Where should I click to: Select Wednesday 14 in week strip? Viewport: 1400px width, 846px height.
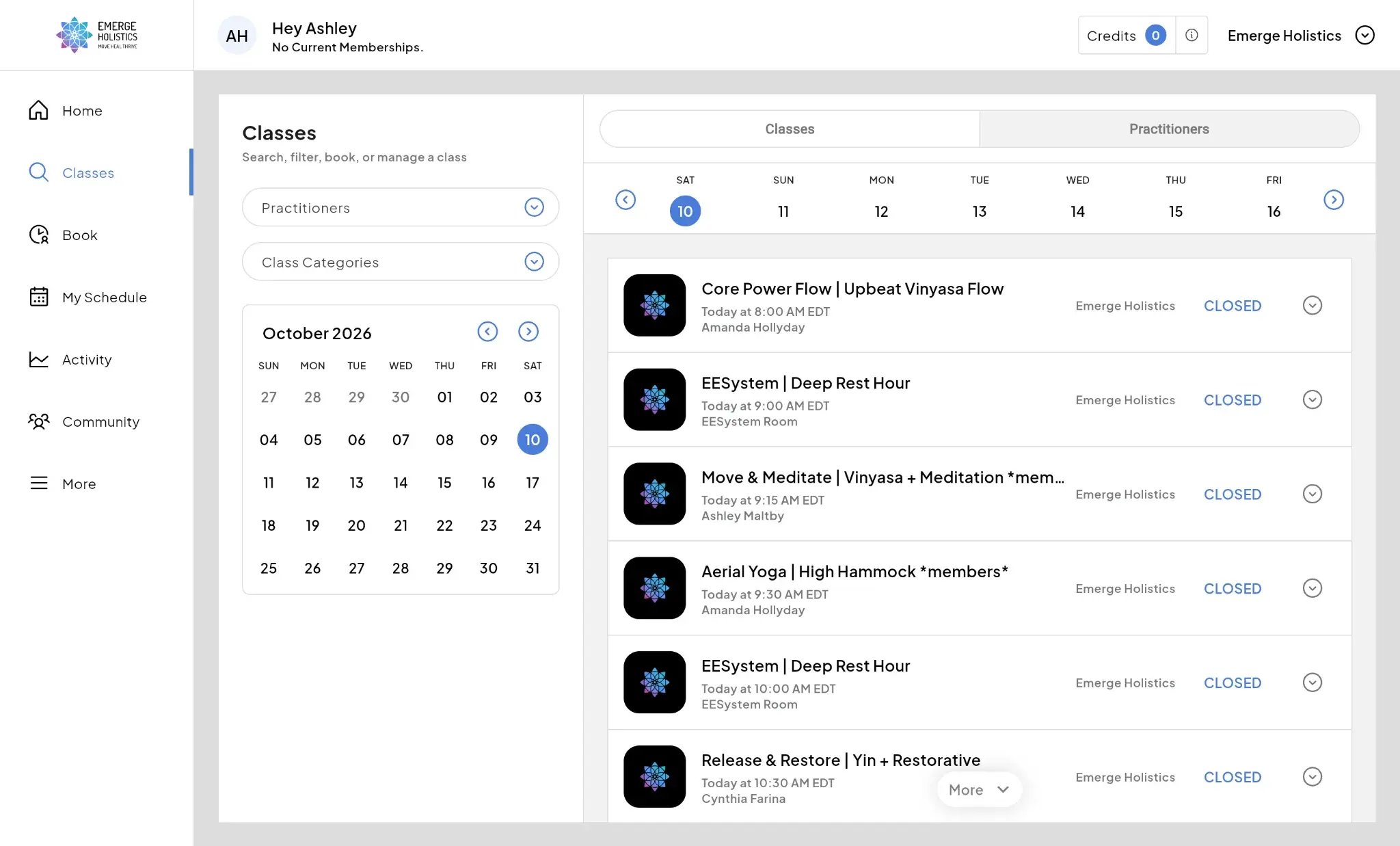[x=1077, y=211]
